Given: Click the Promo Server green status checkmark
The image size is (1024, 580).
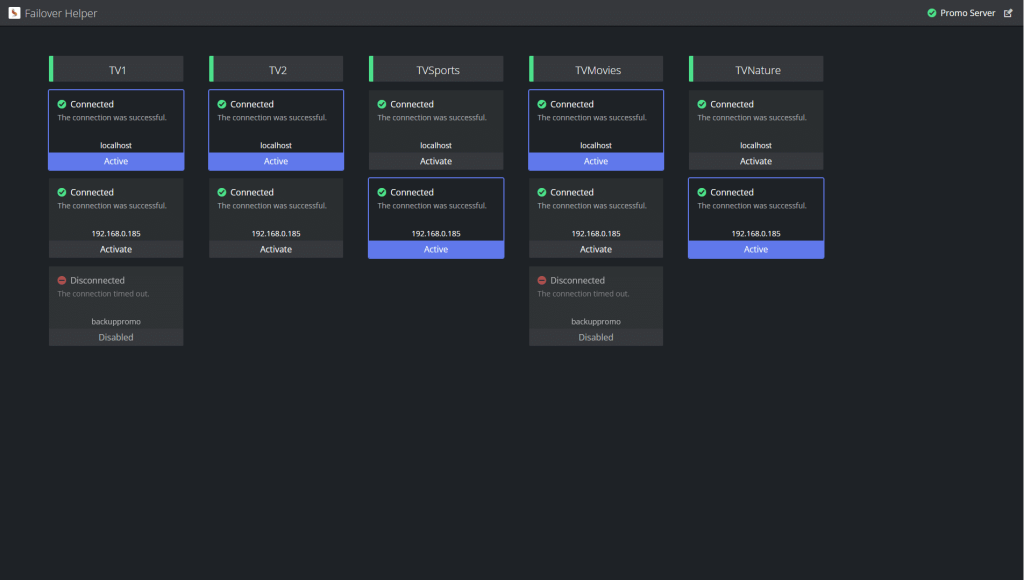Looking at the screenshot, I should point(930,13).
